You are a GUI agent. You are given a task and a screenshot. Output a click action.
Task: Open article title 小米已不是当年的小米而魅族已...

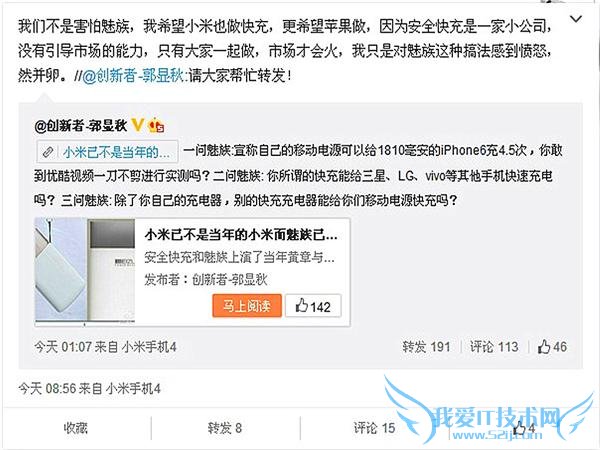(241, 234)
